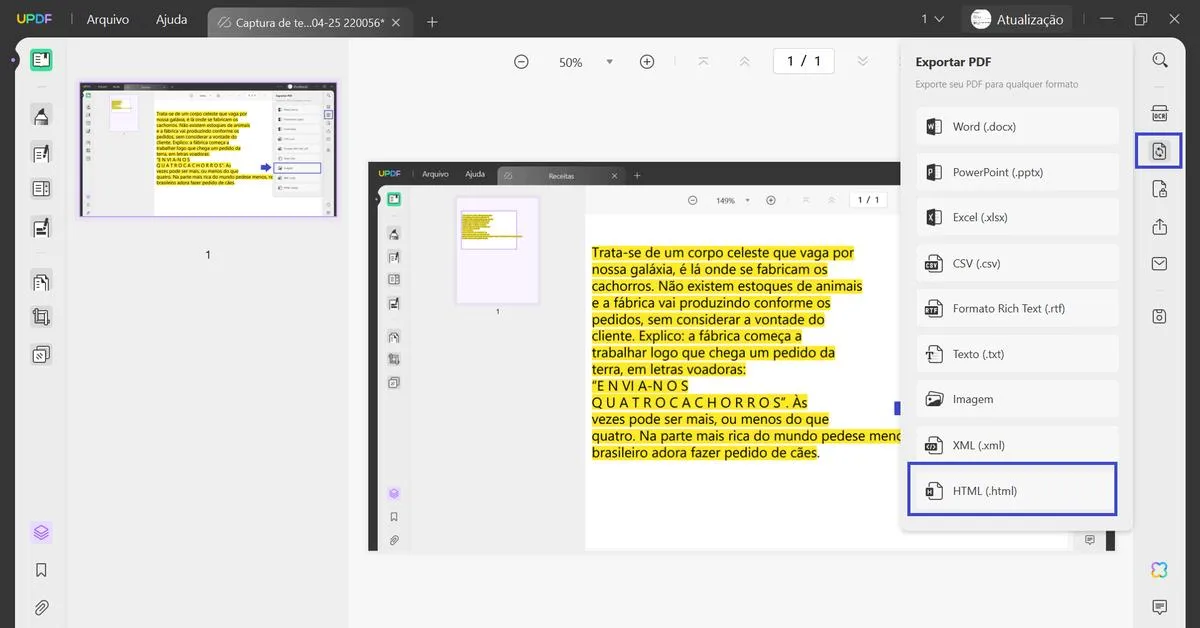This screenshot has width=1200, height=628.
Task: Select XML (.xml) export option
Action: (x=1016, y=444)
